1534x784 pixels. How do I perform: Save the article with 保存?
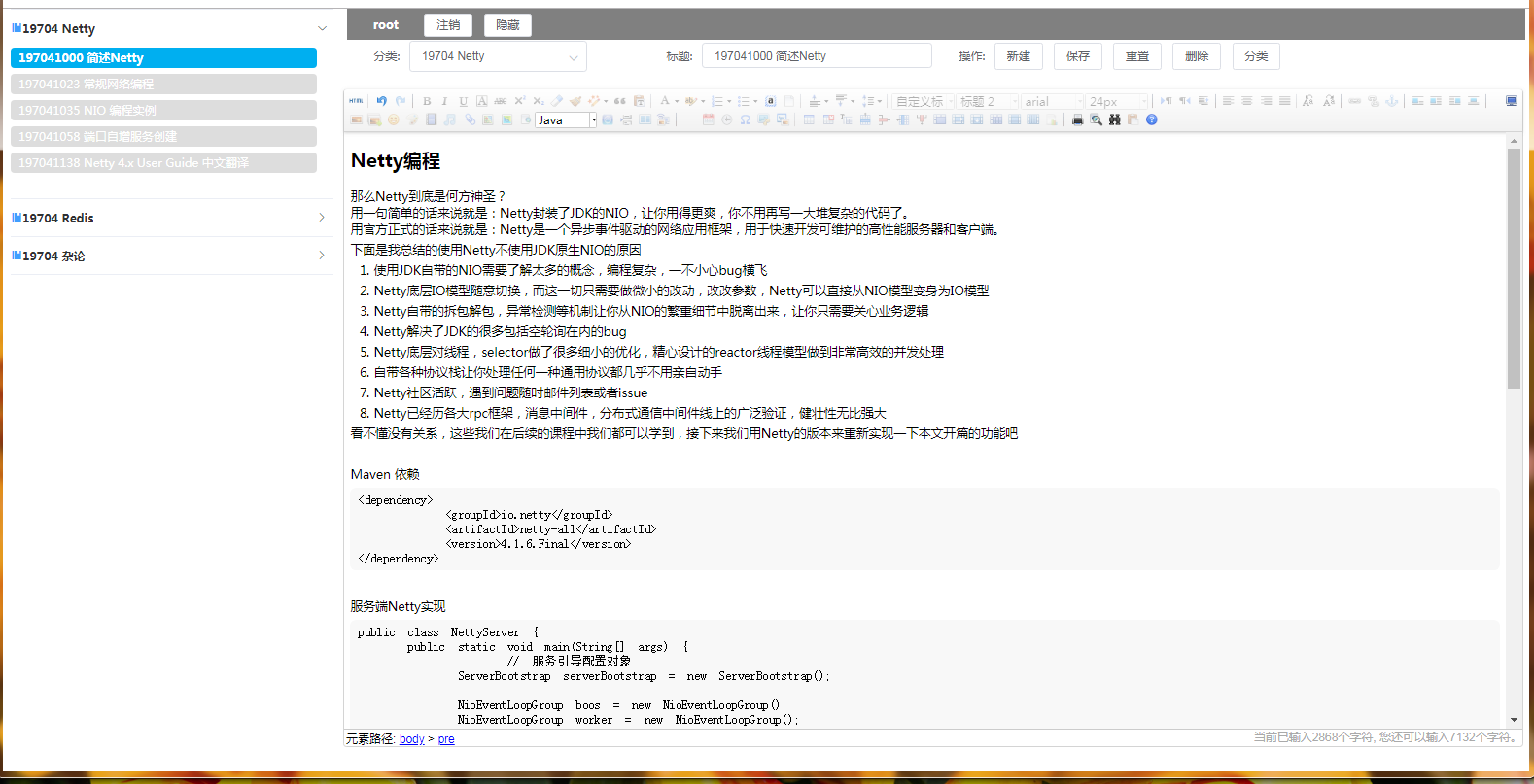[1078, 56]
